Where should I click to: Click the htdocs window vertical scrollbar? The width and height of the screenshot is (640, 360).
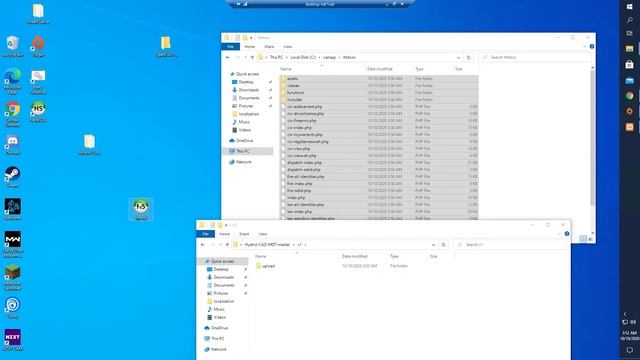(593, 139)
